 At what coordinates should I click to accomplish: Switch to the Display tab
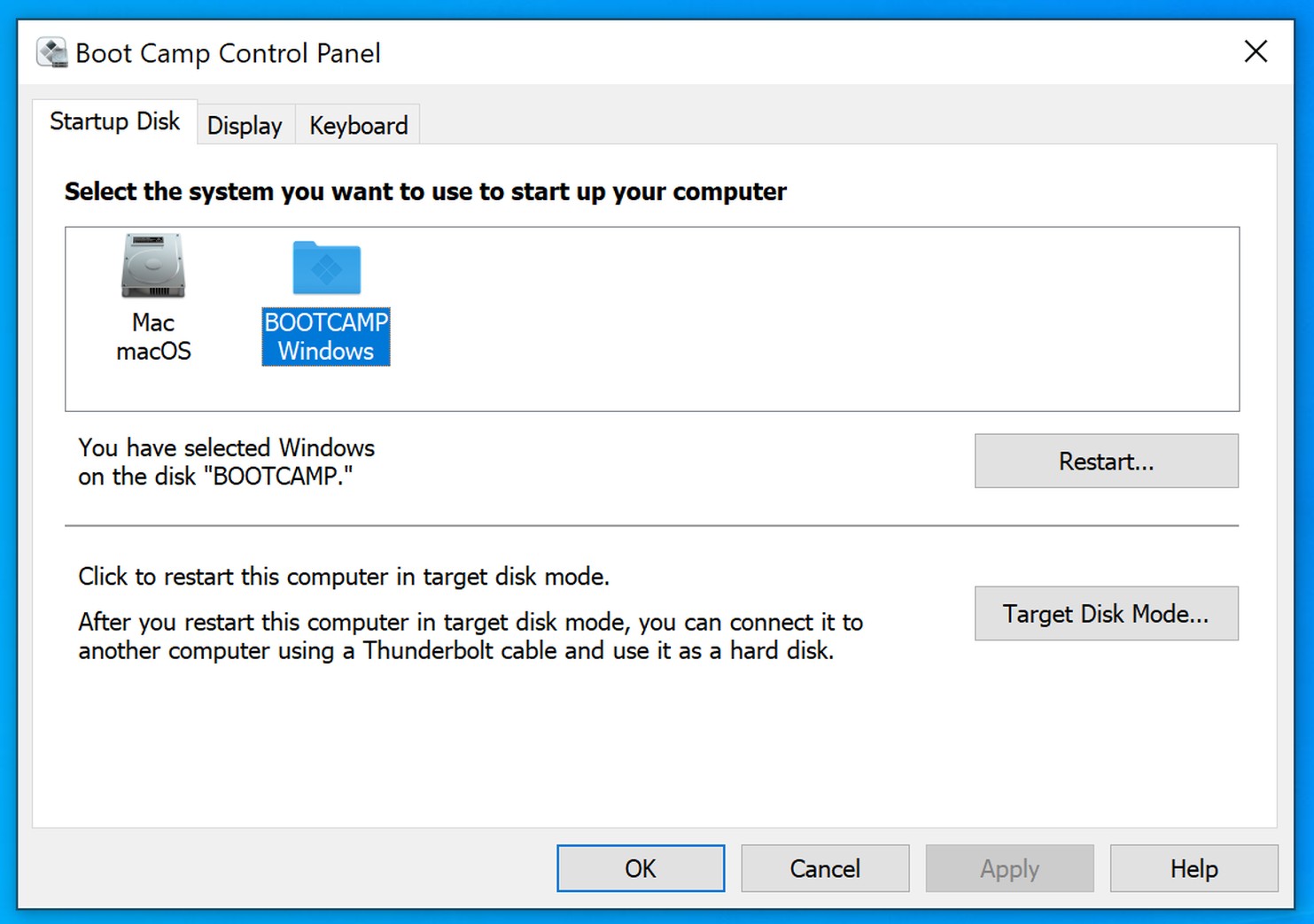(244, 124)
